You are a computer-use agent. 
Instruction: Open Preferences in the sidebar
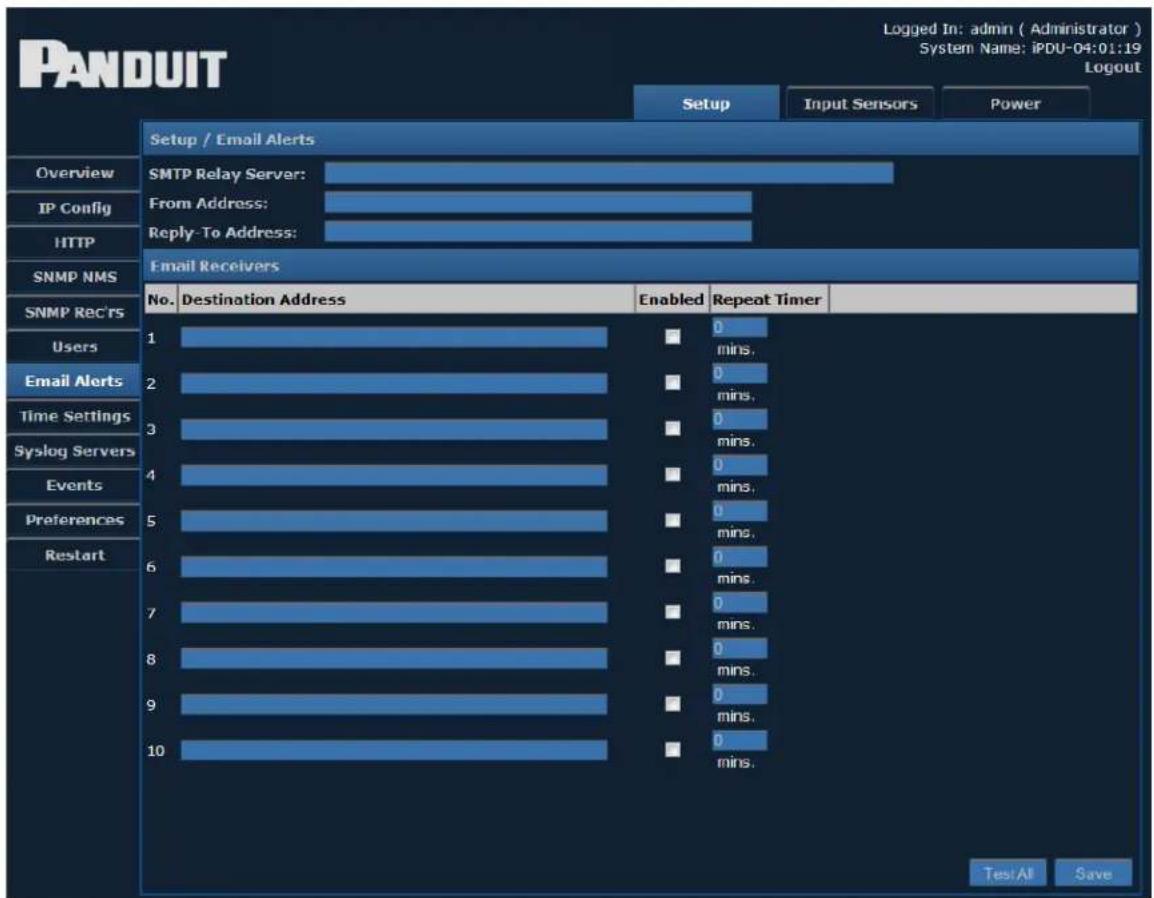(74, 520)
